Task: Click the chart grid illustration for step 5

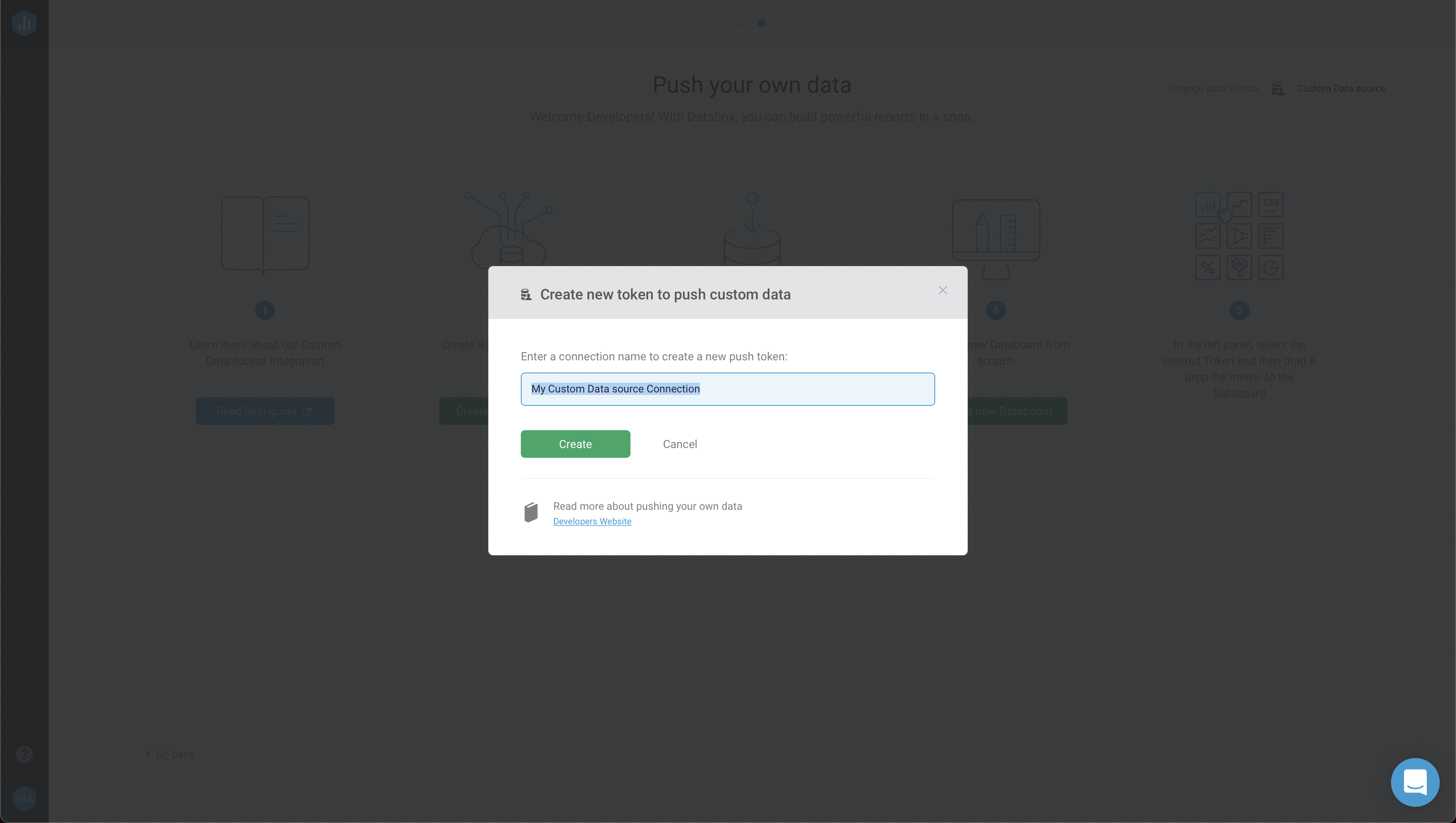Action: 1239,236
